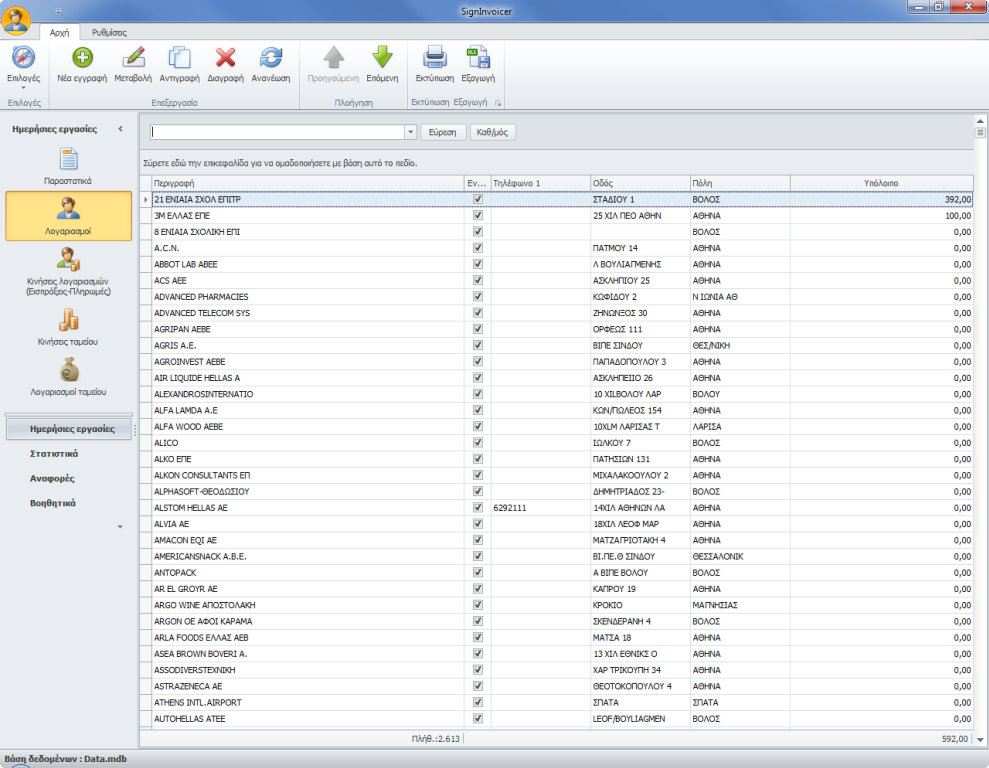
Task: Click grid scrollbar up arrow
Action: [x=980, y=120]
